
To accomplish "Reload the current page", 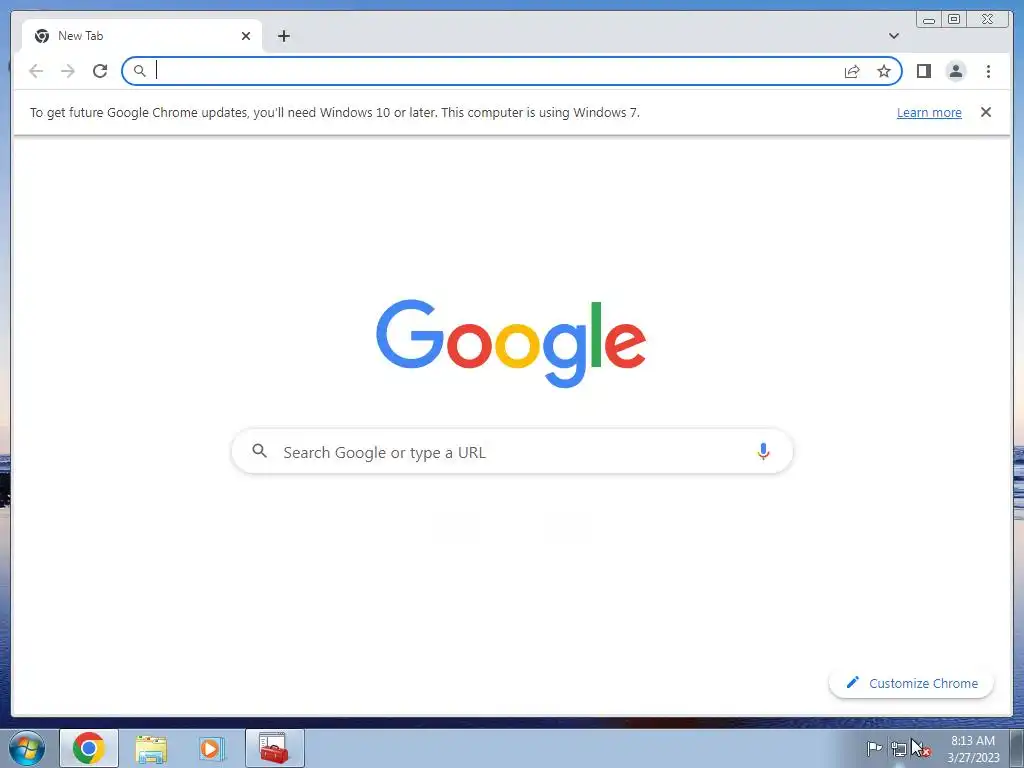I will click(x=100, y=71).
